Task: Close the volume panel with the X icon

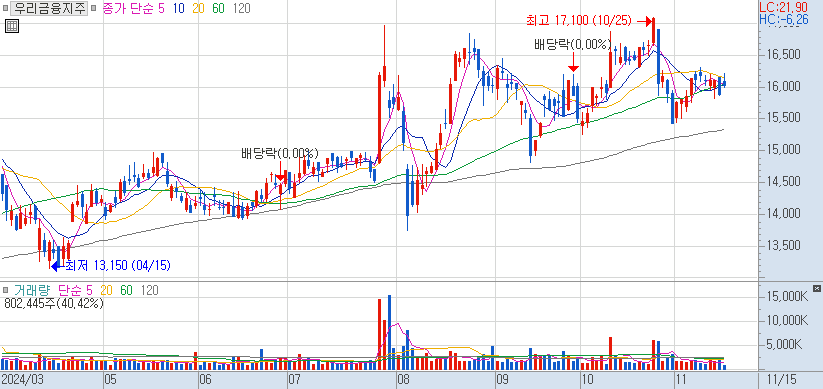Action: (816, 288)
